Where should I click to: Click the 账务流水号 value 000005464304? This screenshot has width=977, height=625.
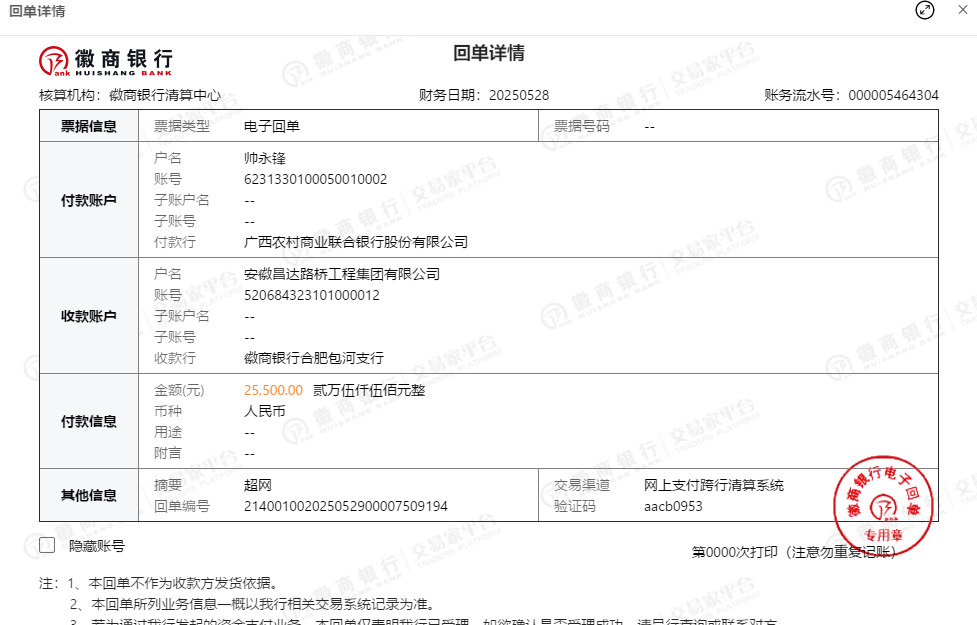point(893,95)
